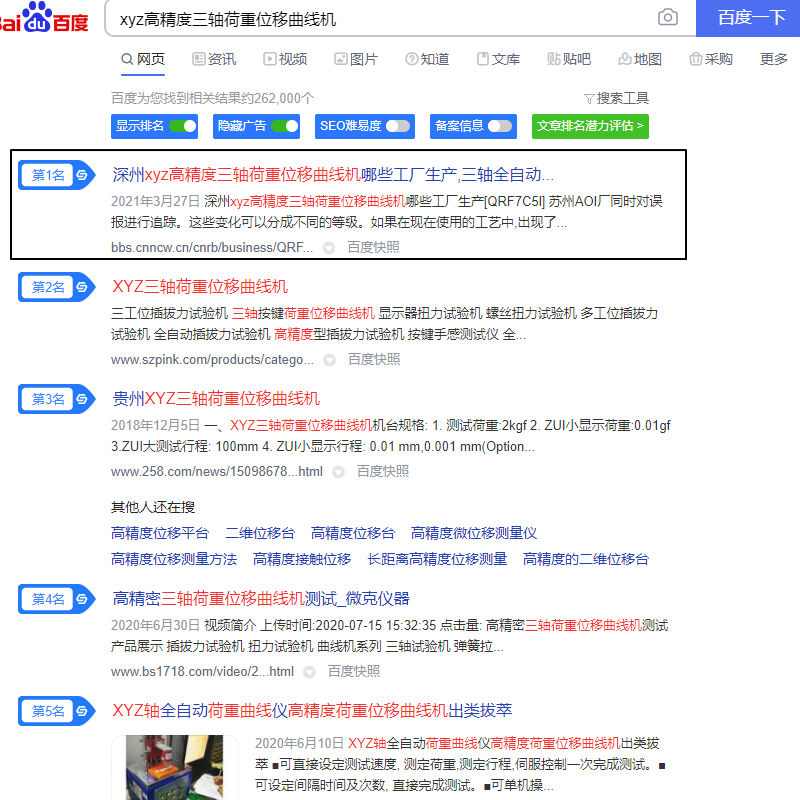Click URL www.bs1718.com/video/2...html
The image size is (800, 800).
[x=203, y=671]
